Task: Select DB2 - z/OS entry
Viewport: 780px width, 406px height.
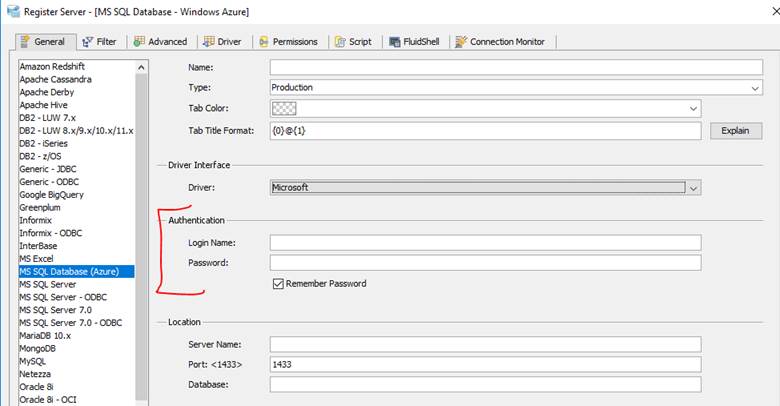Action: (41, 156)
